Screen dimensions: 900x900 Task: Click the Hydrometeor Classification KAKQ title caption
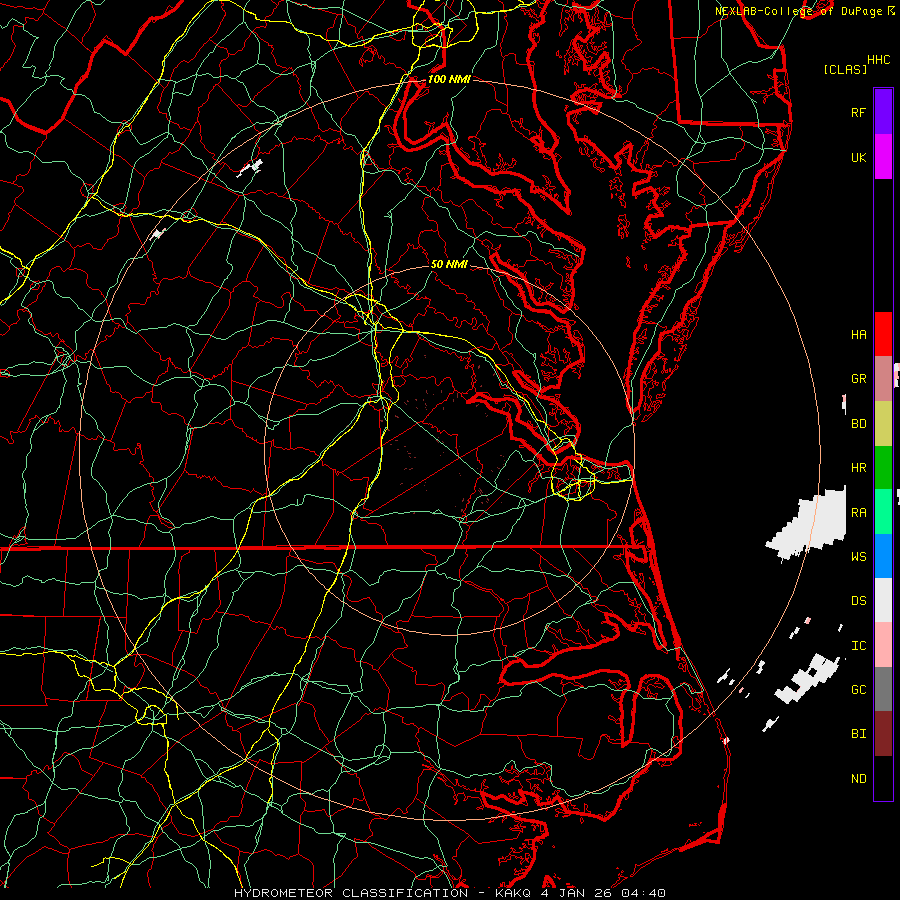[x=450, y=893]
